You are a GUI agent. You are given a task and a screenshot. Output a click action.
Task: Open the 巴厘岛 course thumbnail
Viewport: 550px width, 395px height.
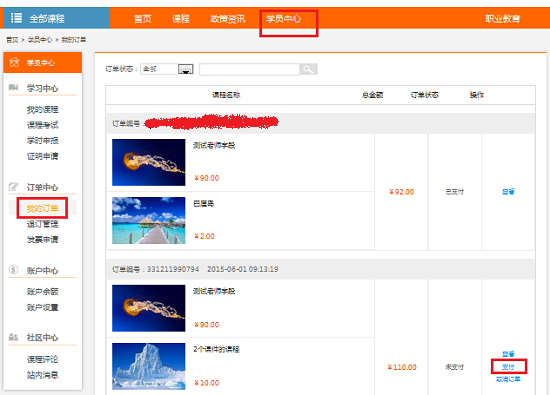pos(149,220)
